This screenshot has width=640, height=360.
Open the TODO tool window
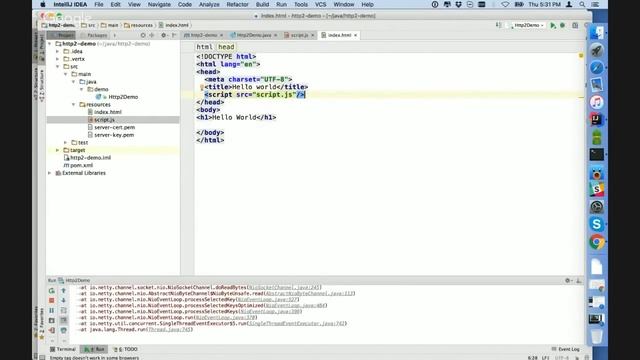coord(126,349)
